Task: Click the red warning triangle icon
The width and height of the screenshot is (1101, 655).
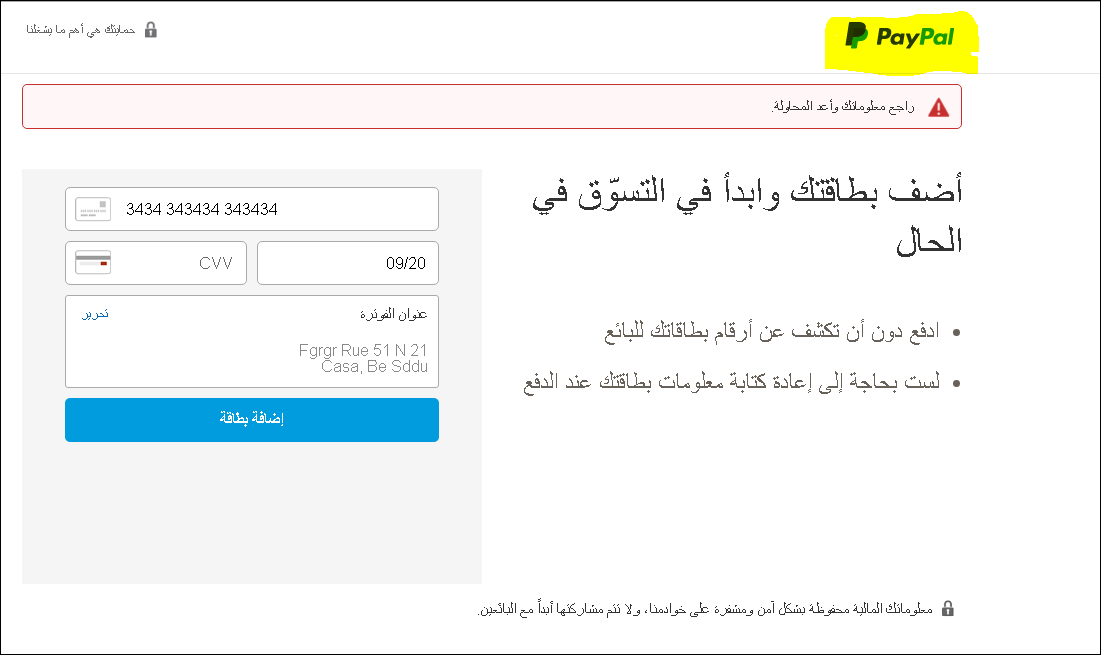Action: click(x=938, y=107)
